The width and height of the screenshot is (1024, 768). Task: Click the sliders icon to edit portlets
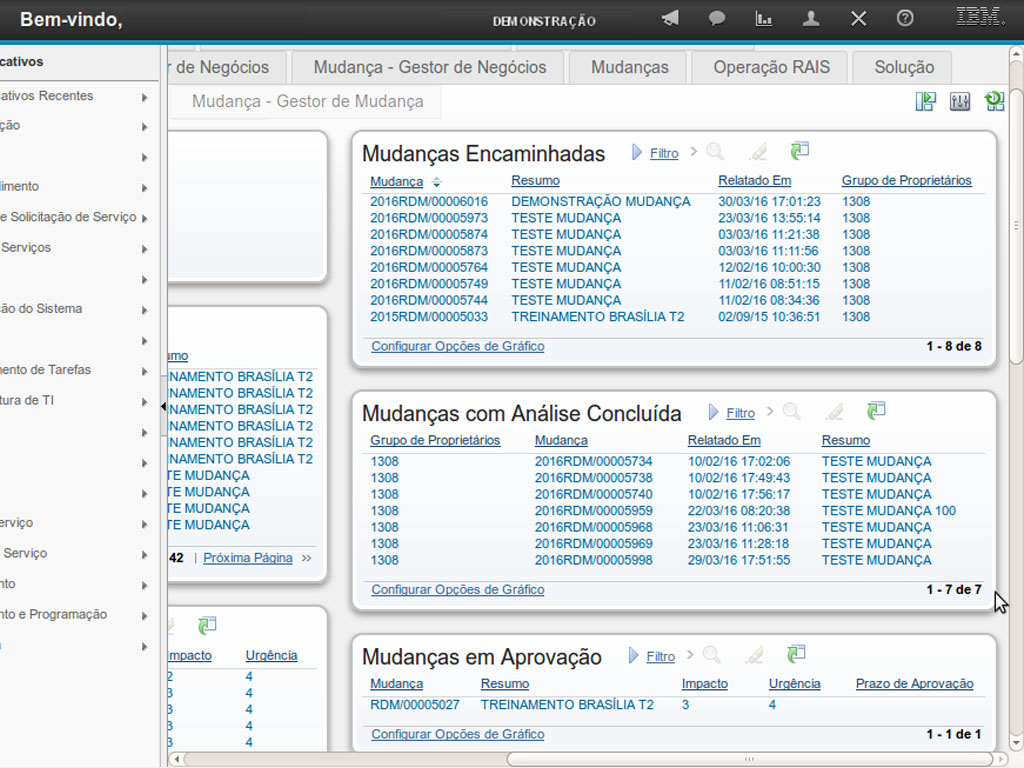coord(960,101)
